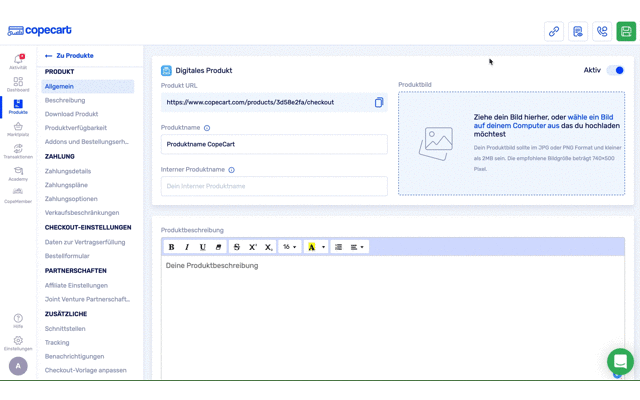Open Aktivität notifications in sidebar
The width and height of the screenshot is (640, 400).
click(x=18, y=62)
